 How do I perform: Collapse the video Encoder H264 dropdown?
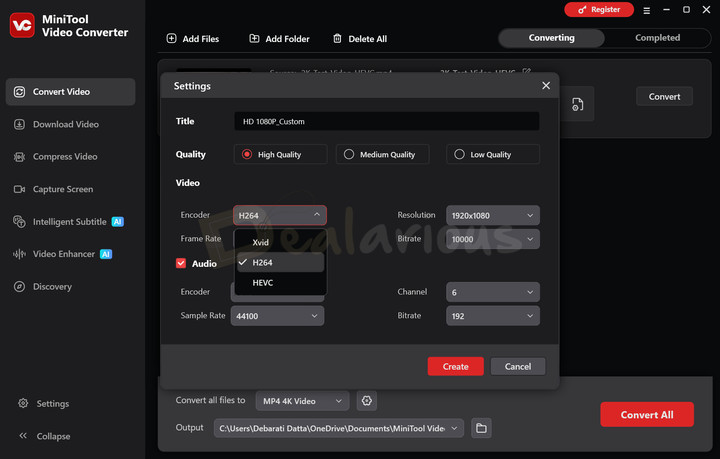[x=280, y=215]
